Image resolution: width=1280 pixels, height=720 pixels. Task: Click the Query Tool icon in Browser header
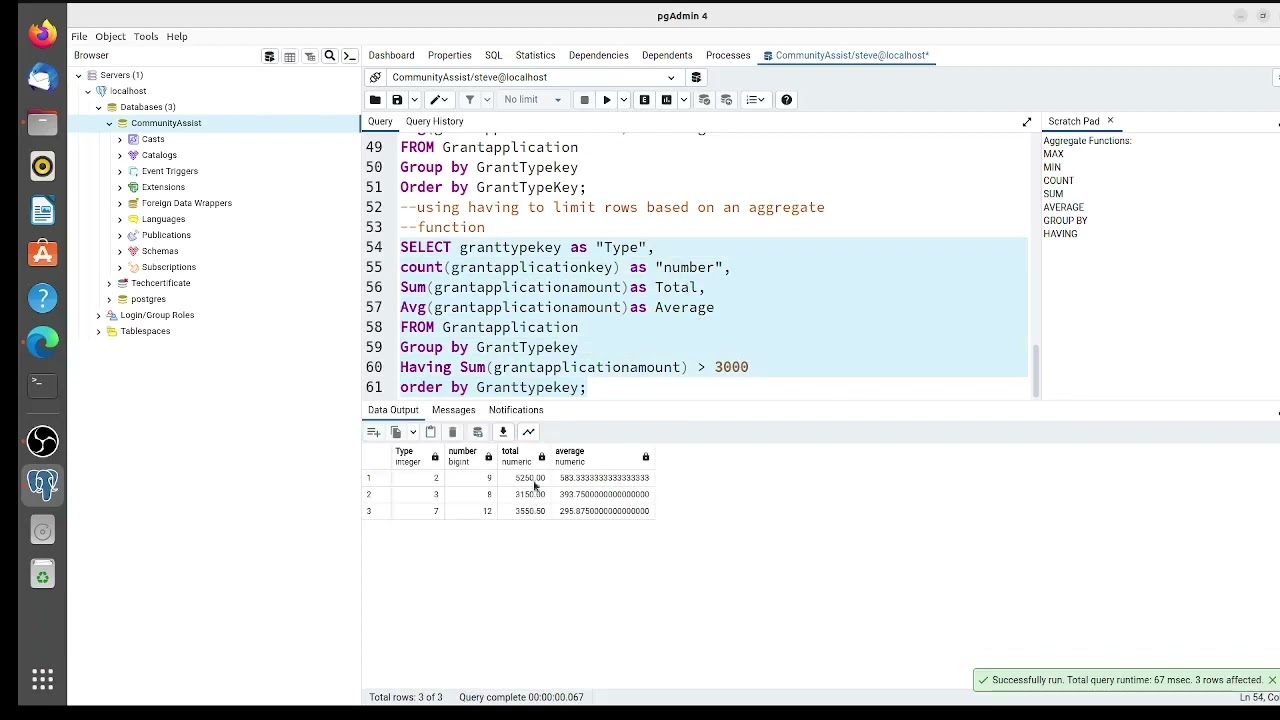coord(269,56)
